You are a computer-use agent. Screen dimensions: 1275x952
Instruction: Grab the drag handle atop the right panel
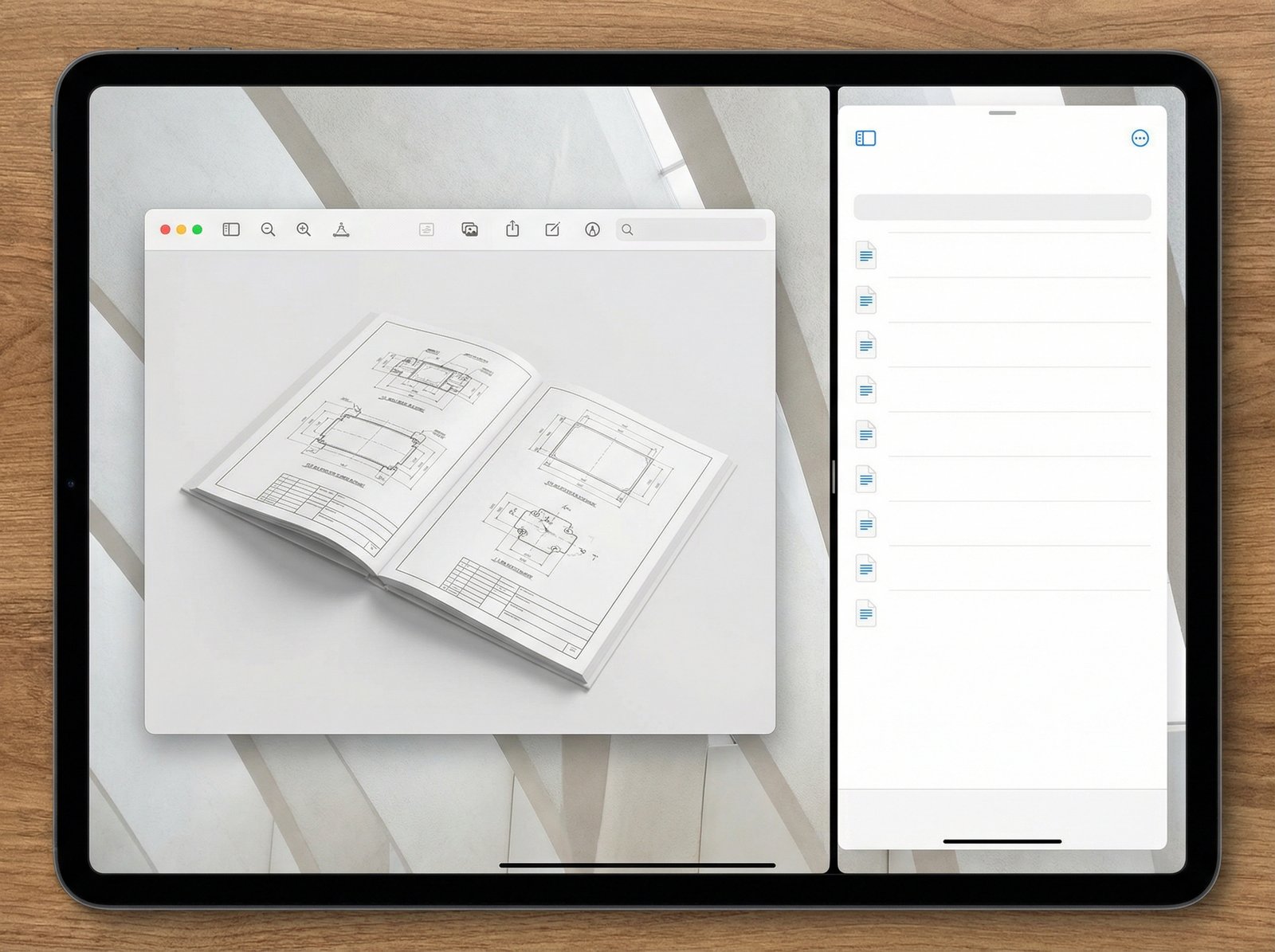click(1002, 113)
